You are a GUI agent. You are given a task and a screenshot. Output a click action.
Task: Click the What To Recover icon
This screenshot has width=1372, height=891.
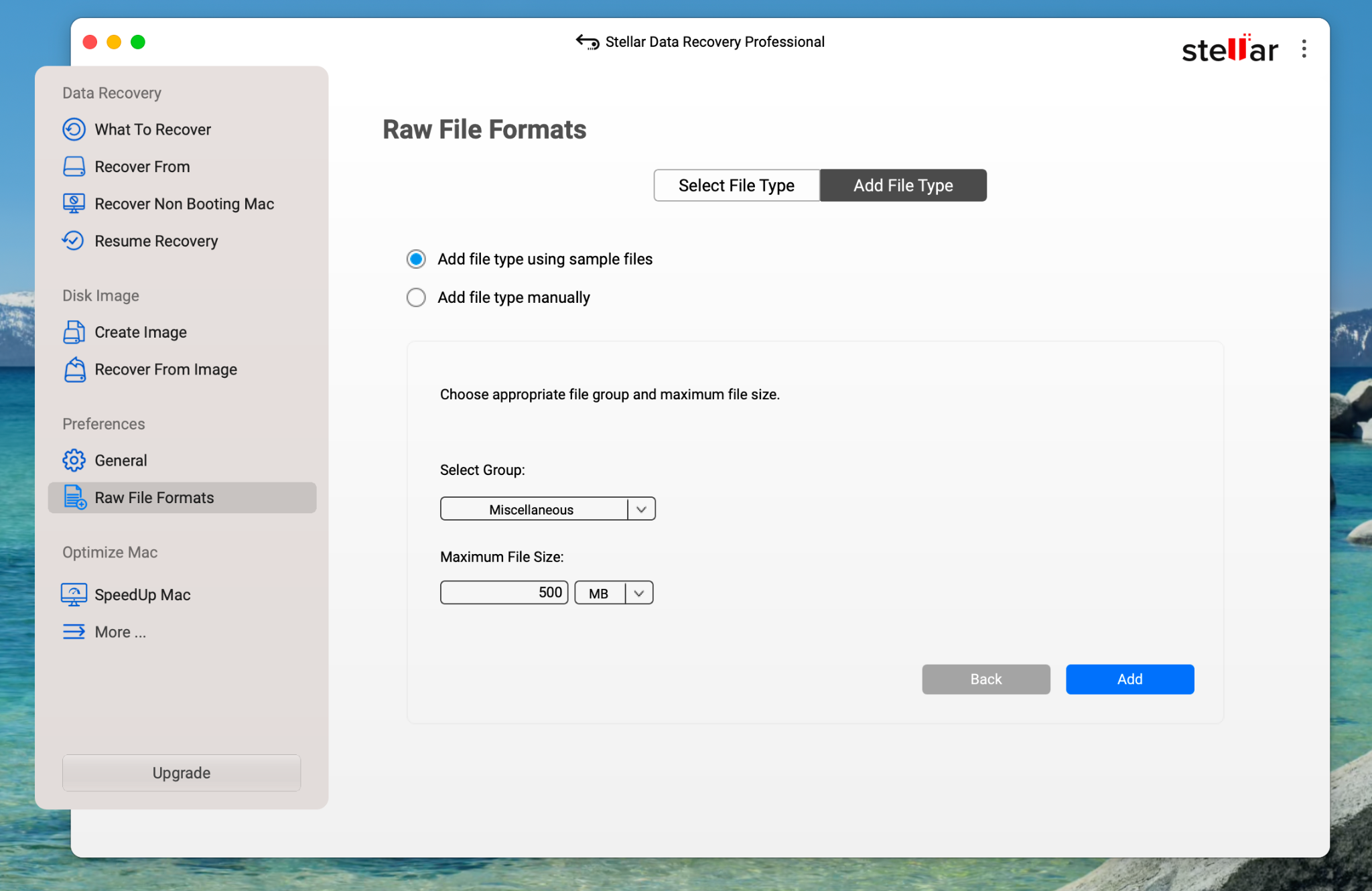pos(74,129)
